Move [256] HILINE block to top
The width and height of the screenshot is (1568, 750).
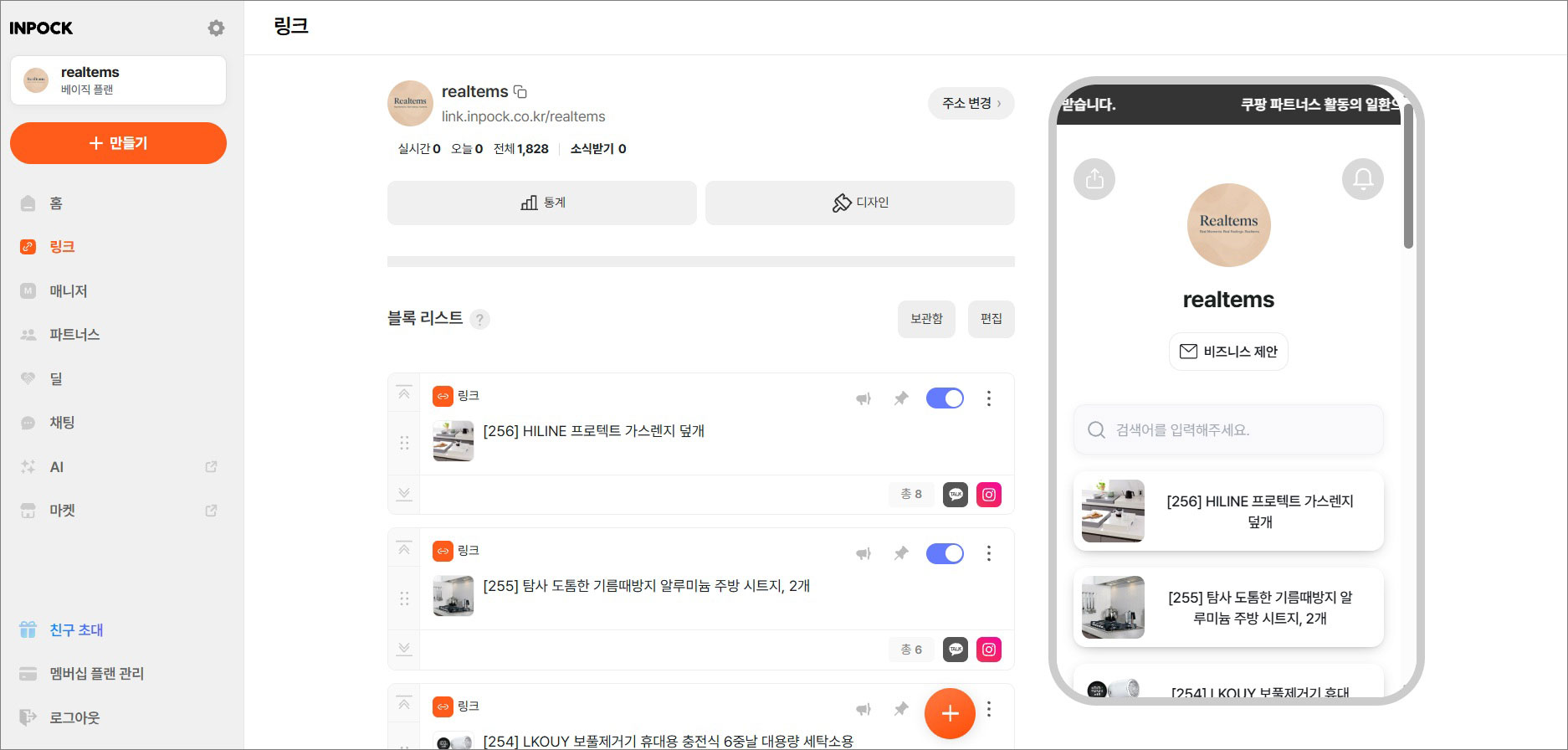pyautogui.click(x=404, y=393)
